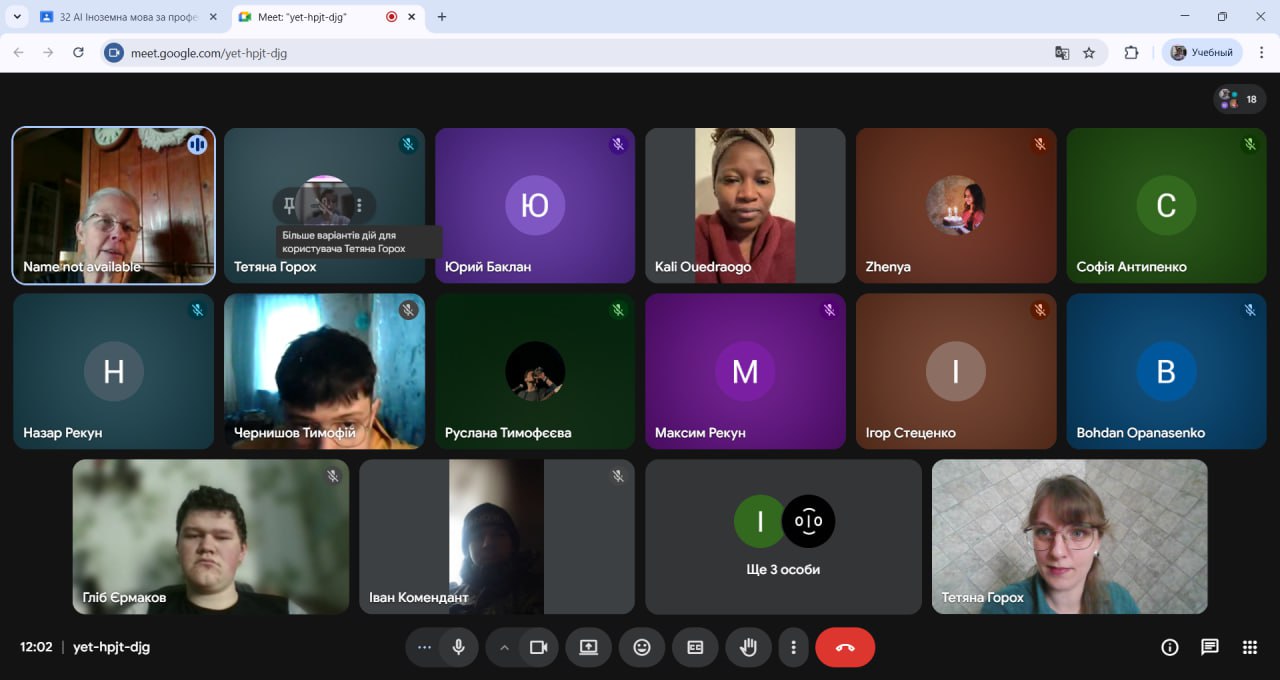Expand video settings arrow next to camera

click(x=504, y=647)
